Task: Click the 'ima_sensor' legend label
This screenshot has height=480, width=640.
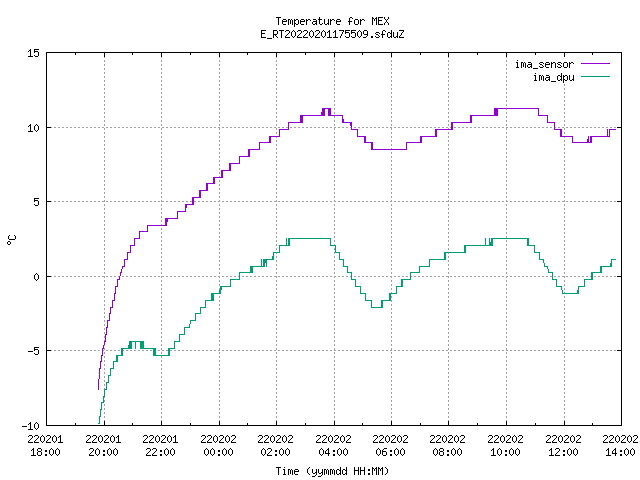Action: pyautogui.click(x=544, y=64)
